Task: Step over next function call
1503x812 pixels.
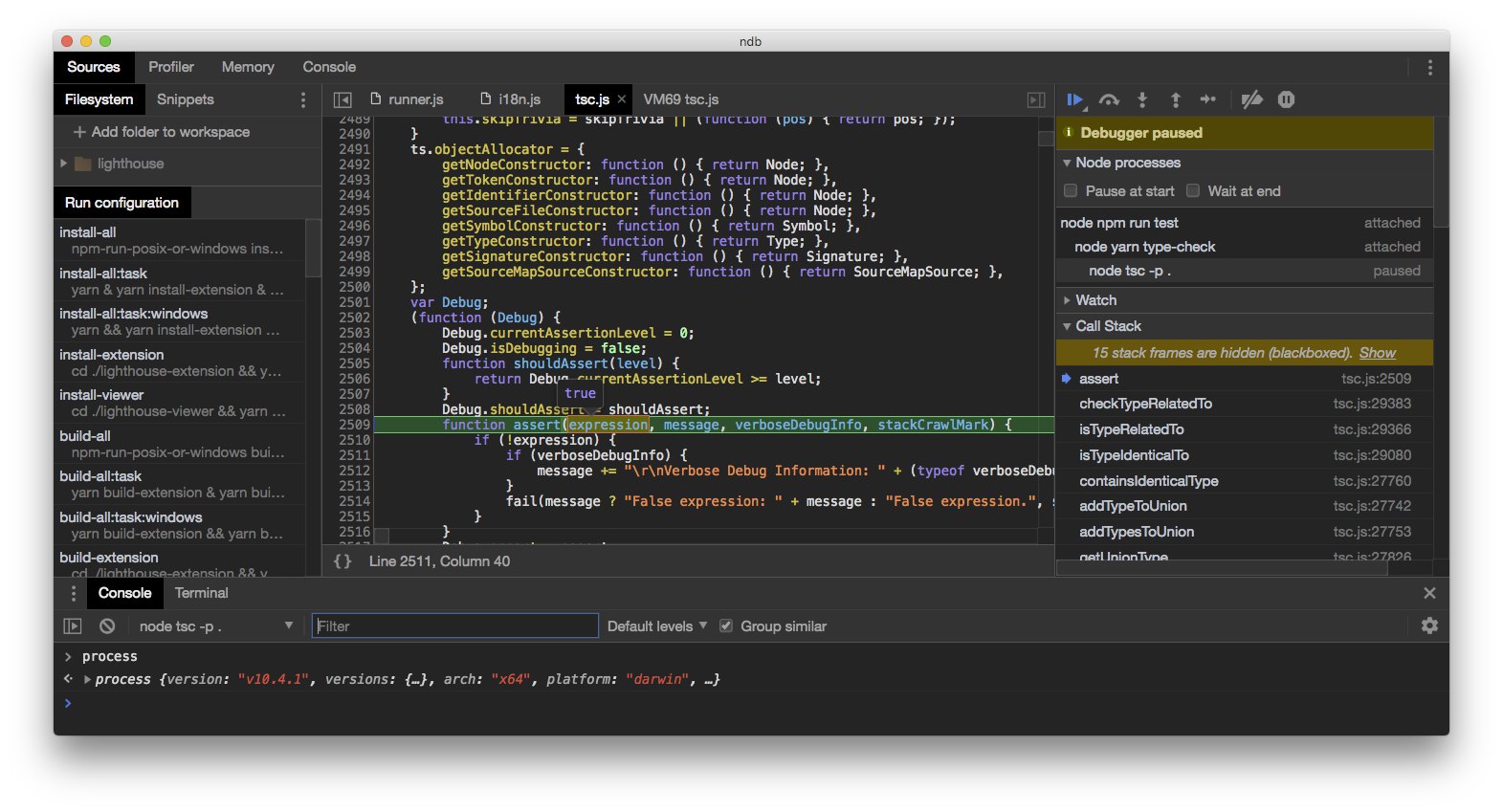Action: click(x=1109, y=99)
